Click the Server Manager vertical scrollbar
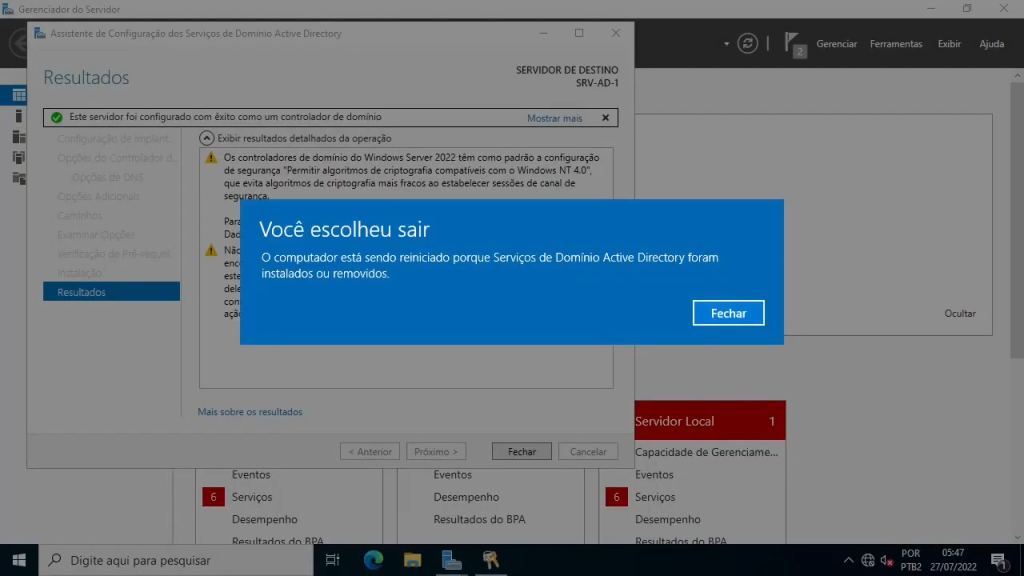This screenshot has width=1024, height=576. [x=1017, y=221]
